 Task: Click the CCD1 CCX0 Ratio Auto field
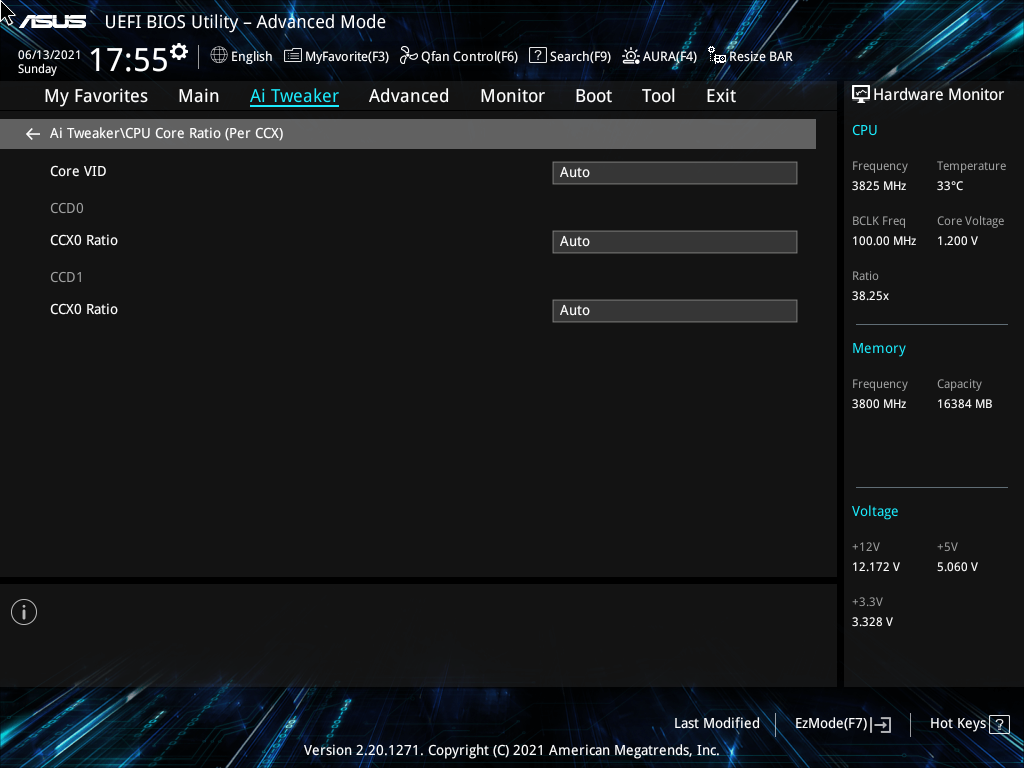[675, 311]
